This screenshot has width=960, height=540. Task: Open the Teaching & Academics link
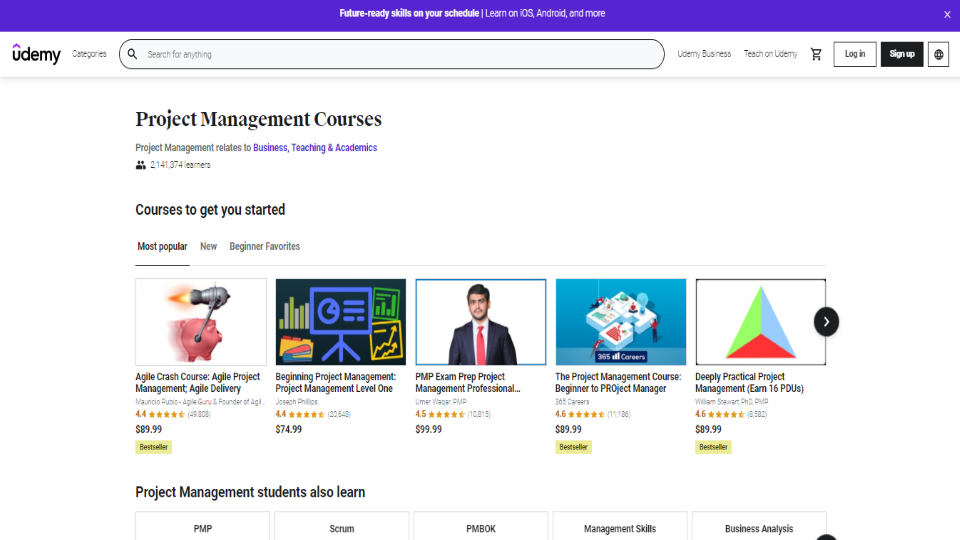[334, 148]
